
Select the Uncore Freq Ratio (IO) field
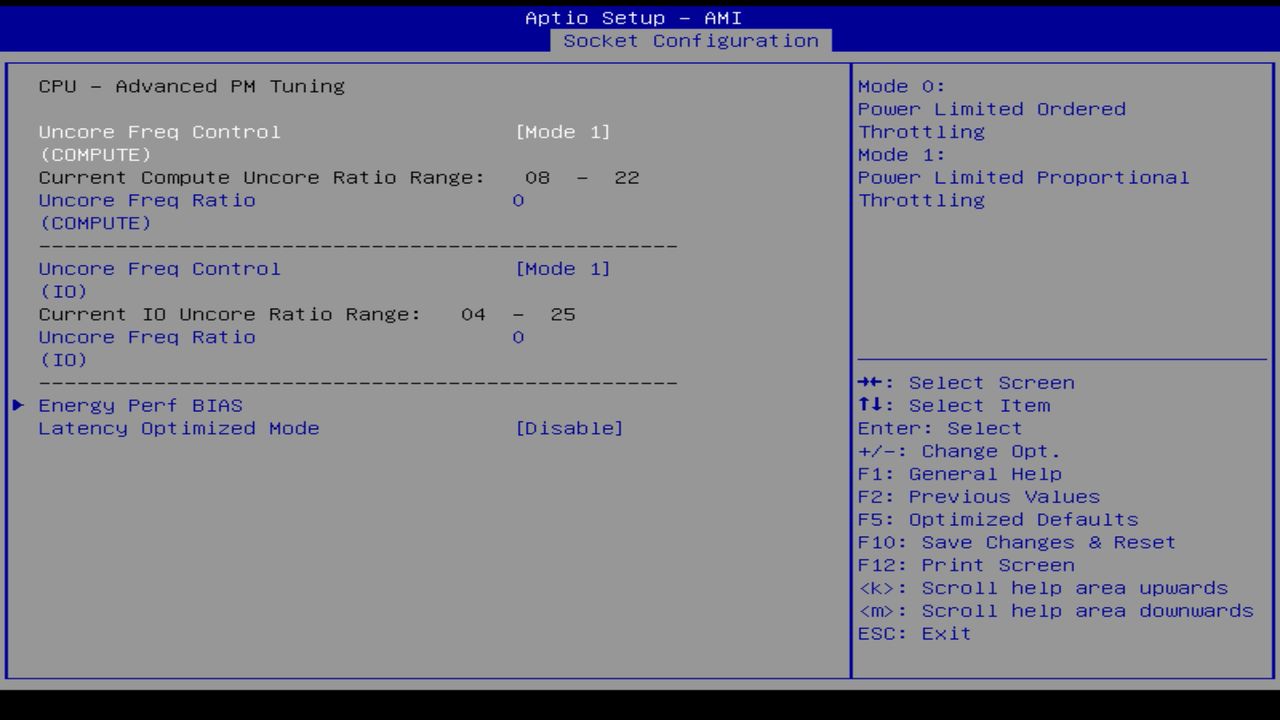(146, 337)
